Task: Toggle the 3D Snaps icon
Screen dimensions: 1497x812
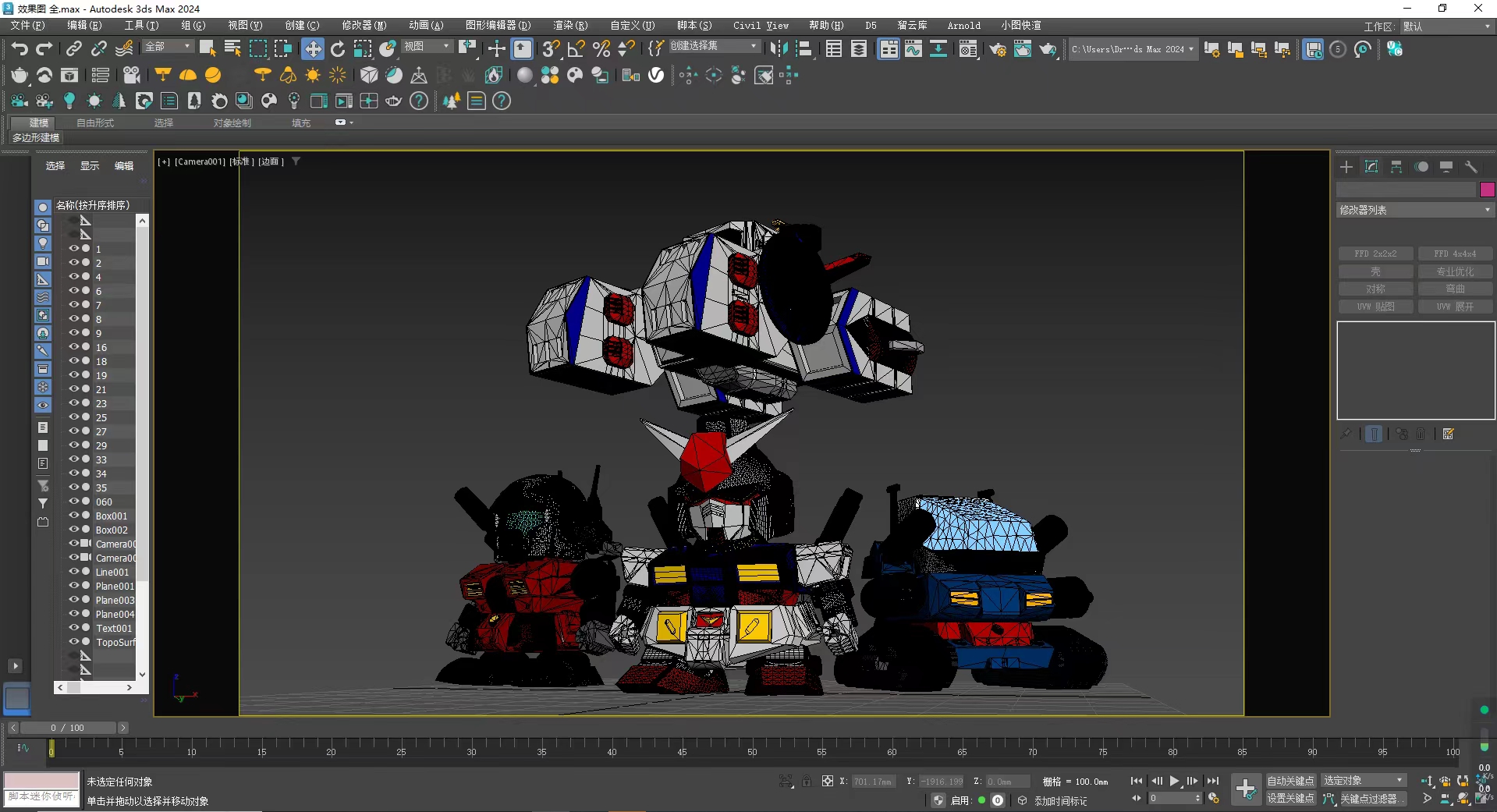Action: point(551,49)
